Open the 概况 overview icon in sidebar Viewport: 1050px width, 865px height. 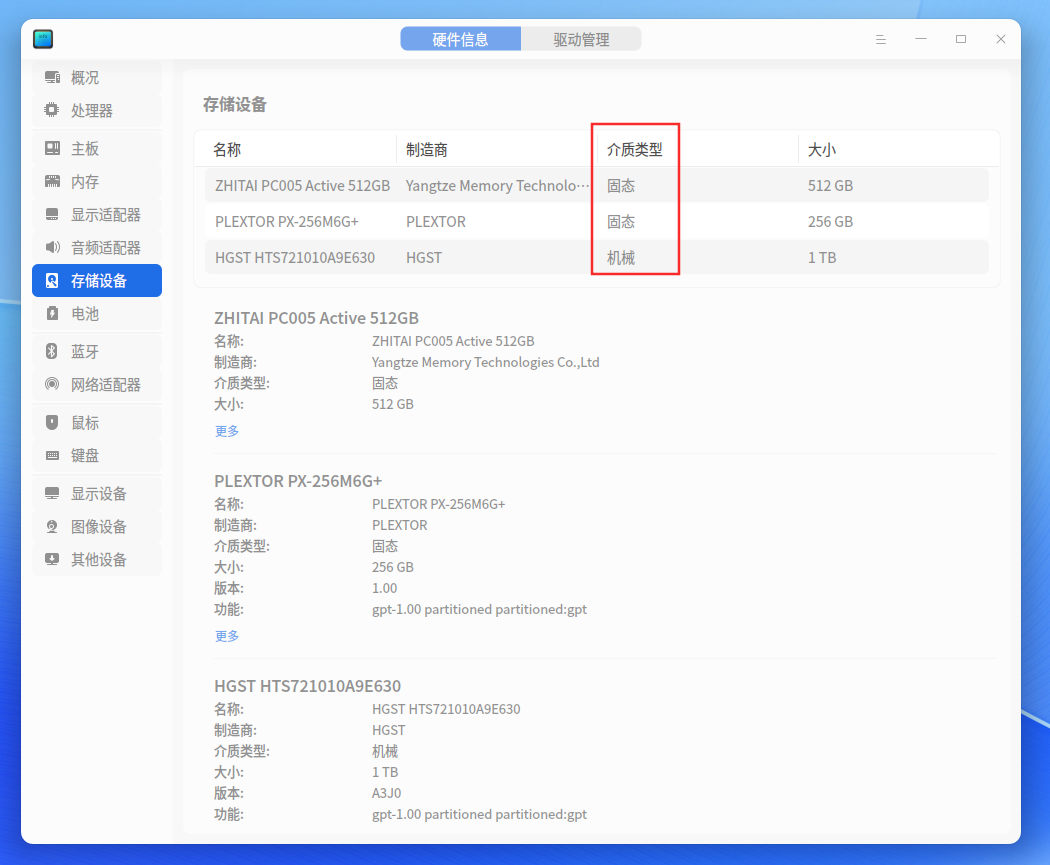point(52,78)
